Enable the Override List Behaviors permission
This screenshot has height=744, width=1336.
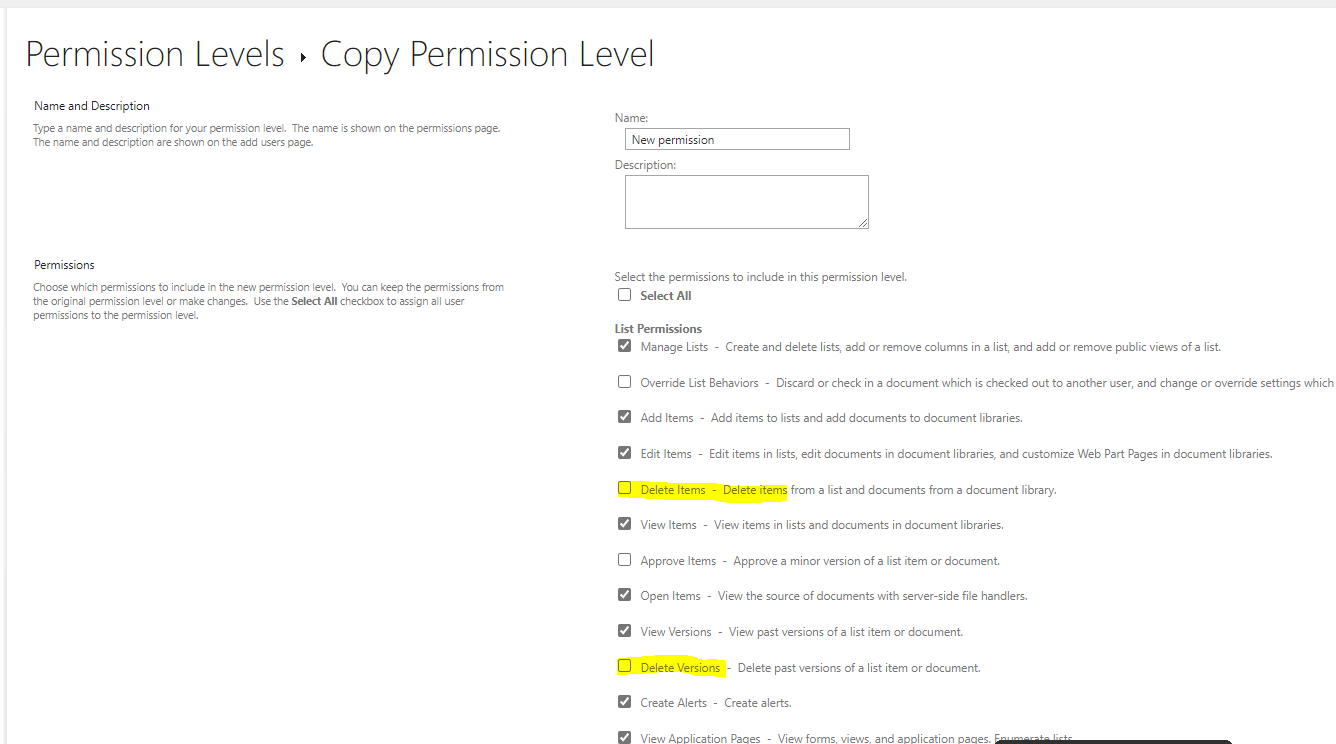[624, 381]
